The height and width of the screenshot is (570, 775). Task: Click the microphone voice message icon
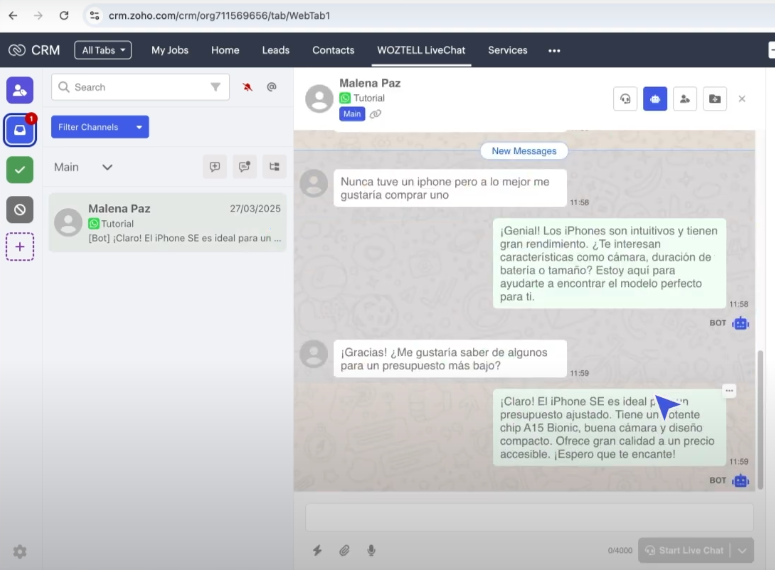pos(371,550)
